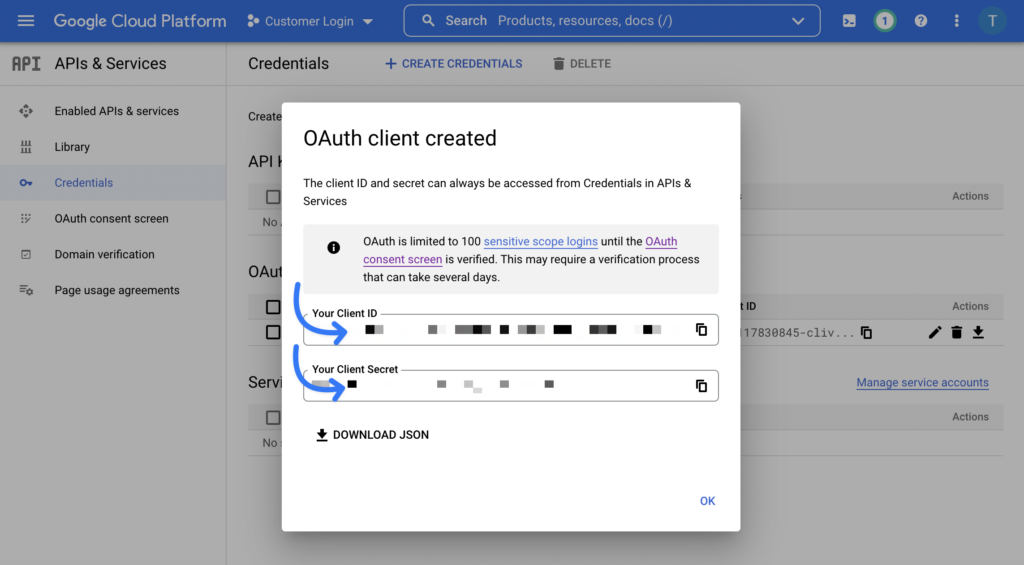
Task: Click the Credentials page heading
Action: coord(288,63)
